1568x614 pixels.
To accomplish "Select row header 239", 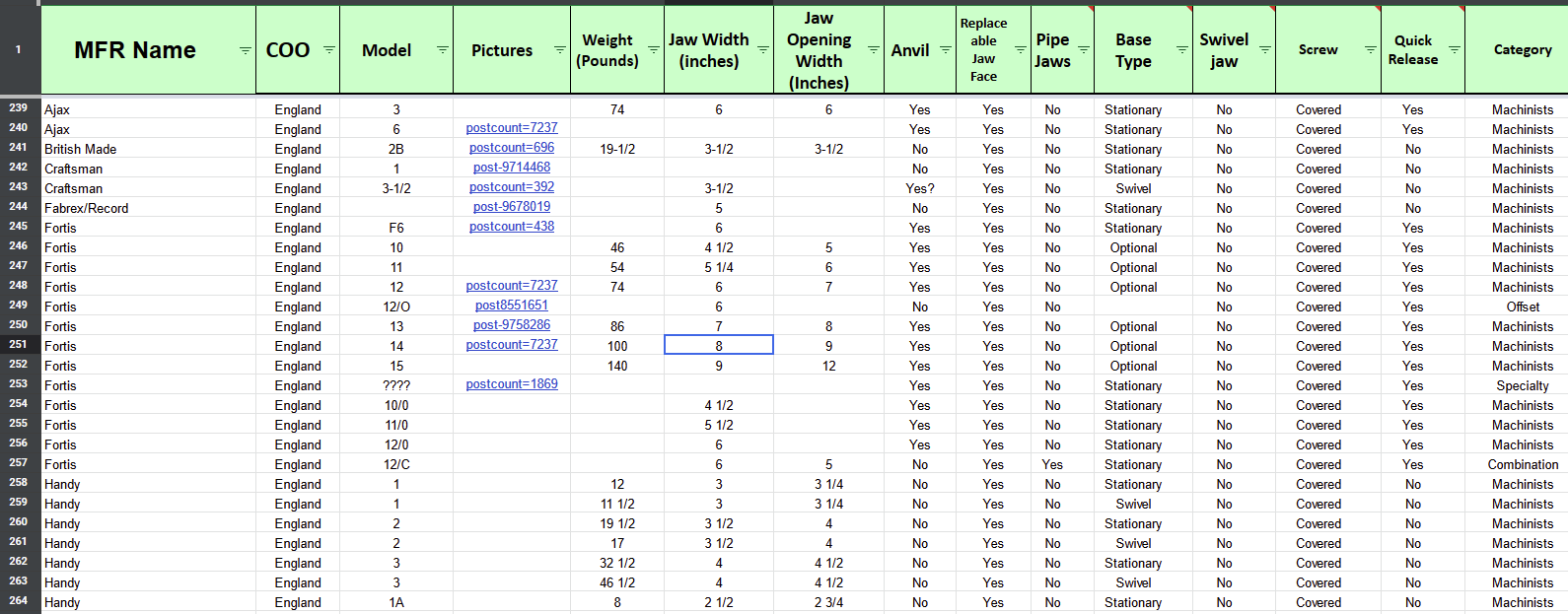I will tap(19, 108).
